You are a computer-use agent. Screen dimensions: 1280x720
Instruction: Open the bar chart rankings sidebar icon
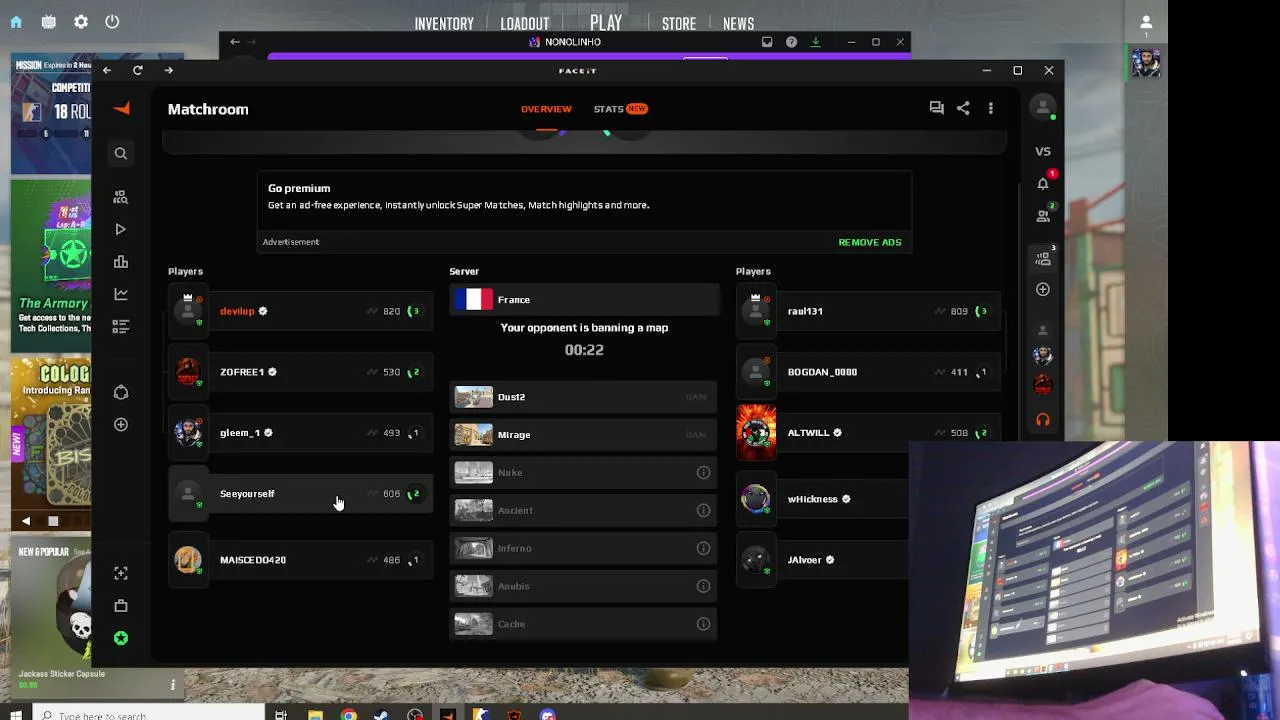[x=121, y=262]
